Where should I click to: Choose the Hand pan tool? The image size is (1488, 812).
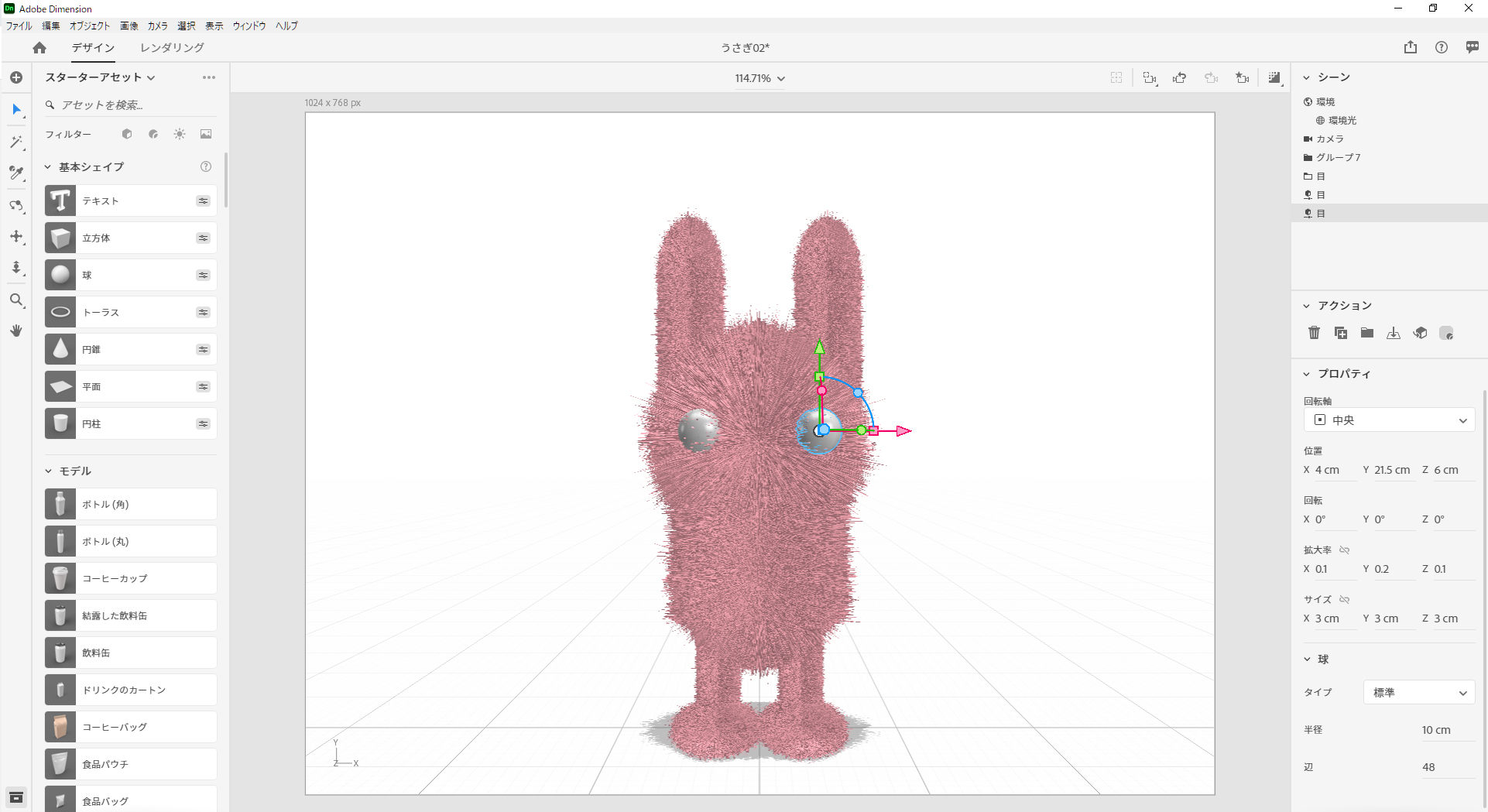point(16,331)
